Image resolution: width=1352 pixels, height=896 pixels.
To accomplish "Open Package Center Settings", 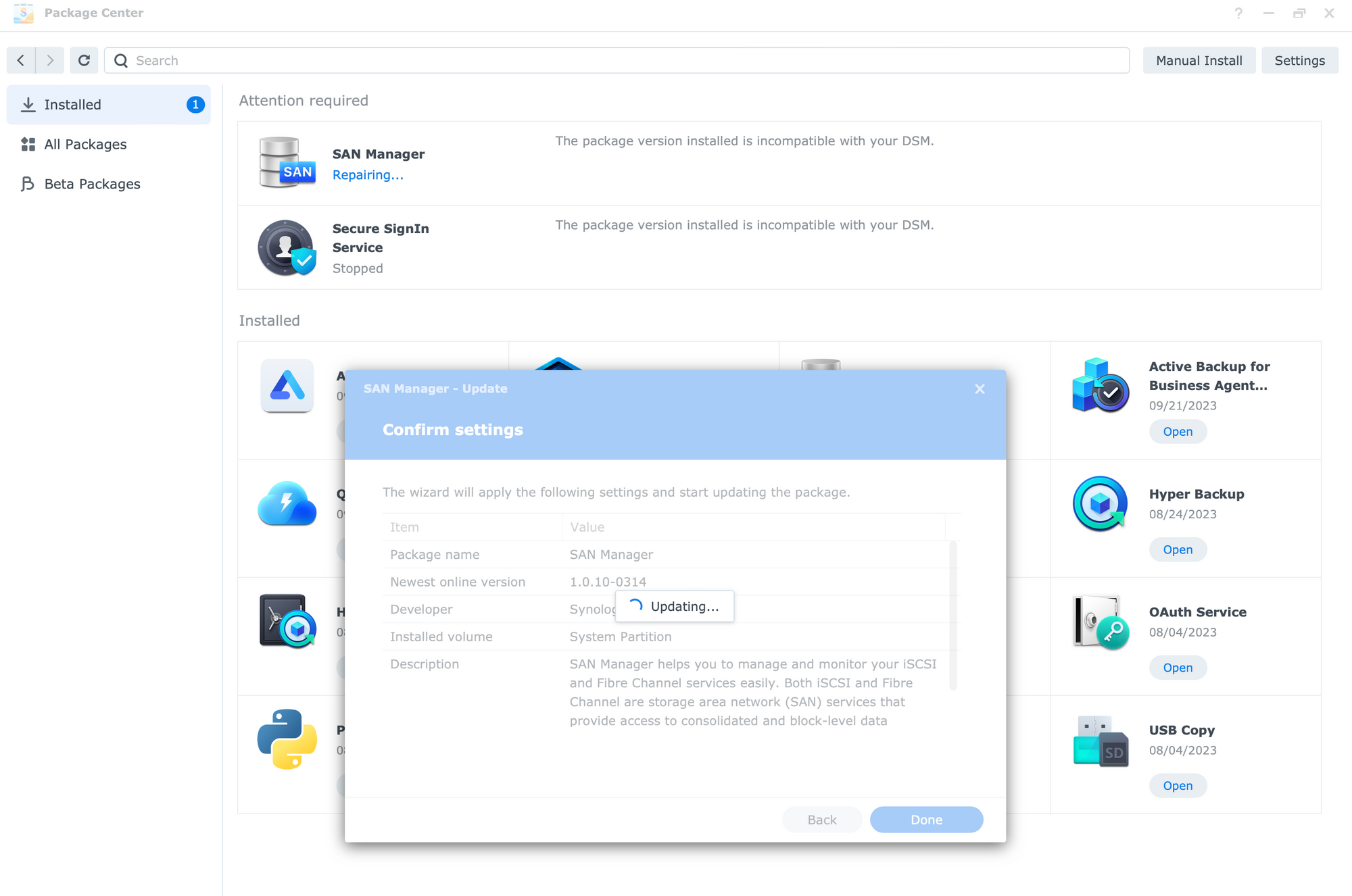I will [x=1299, y=60].
